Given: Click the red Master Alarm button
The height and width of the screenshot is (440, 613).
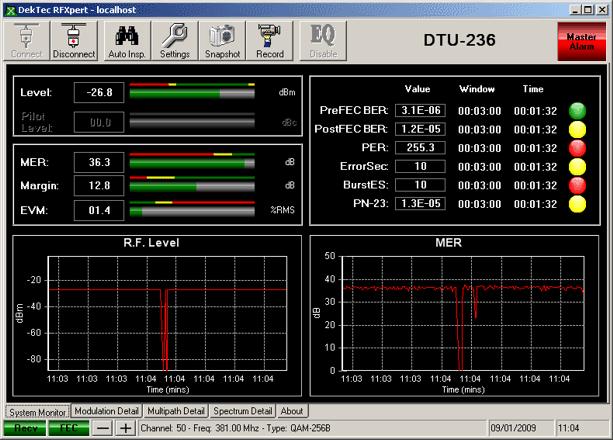Looking at the screenshot, I should (581, 42).
